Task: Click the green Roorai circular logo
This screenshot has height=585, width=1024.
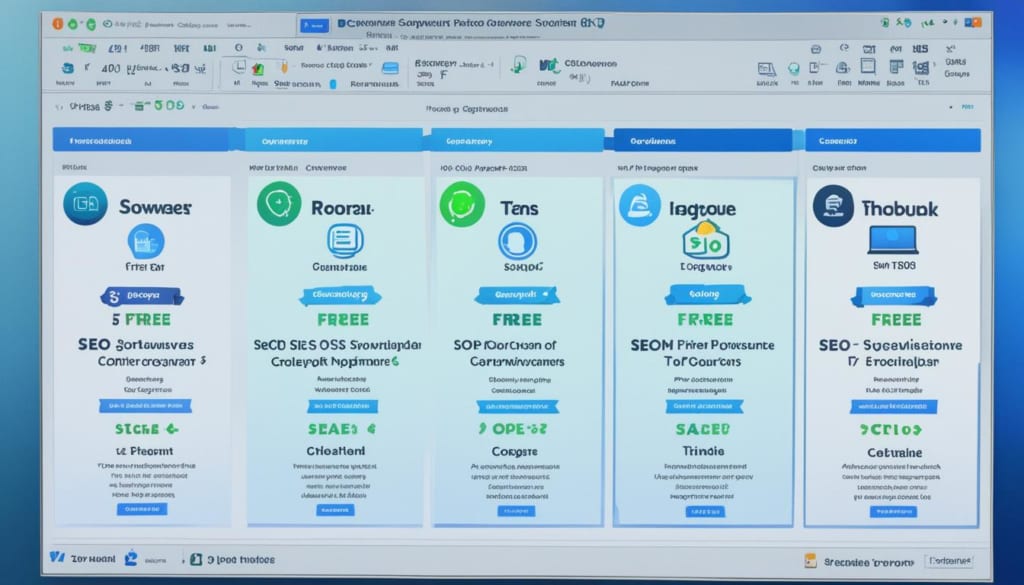Action: tap(279, 204)
